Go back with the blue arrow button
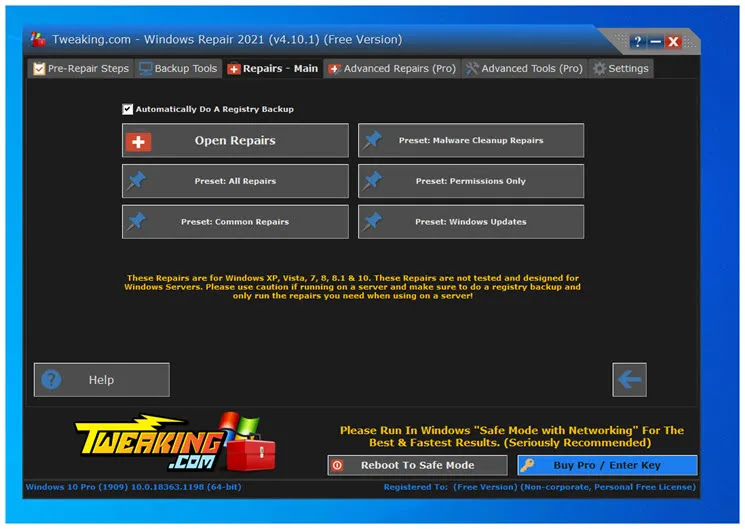 (x=630, y=380)
